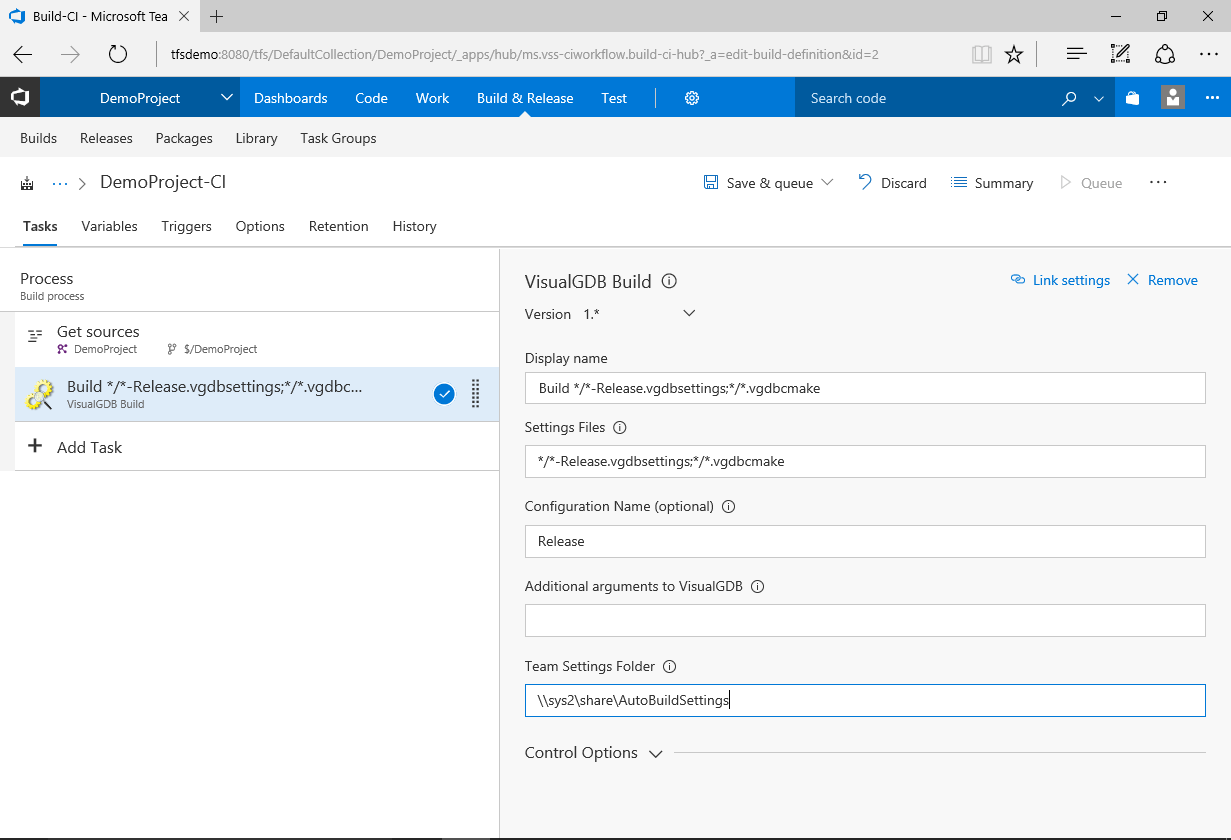Click the user profile avatar icon top right
This screenshot has width=1231, height=840.
(1172, 98)
